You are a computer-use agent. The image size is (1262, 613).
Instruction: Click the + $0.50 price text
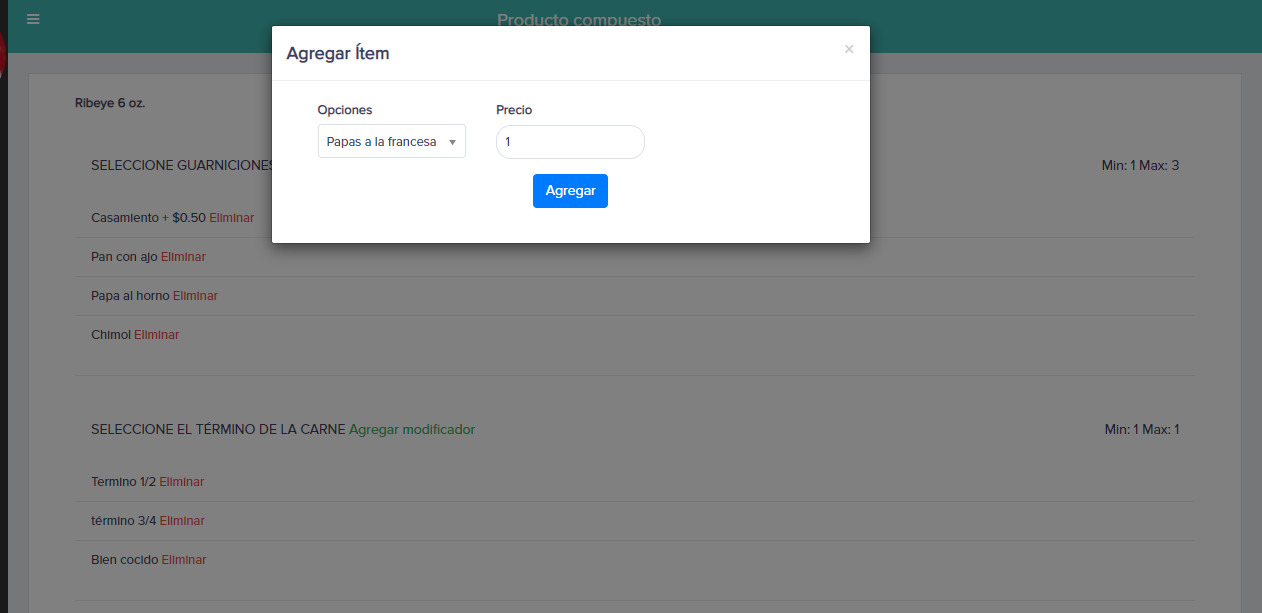(184, 218)
